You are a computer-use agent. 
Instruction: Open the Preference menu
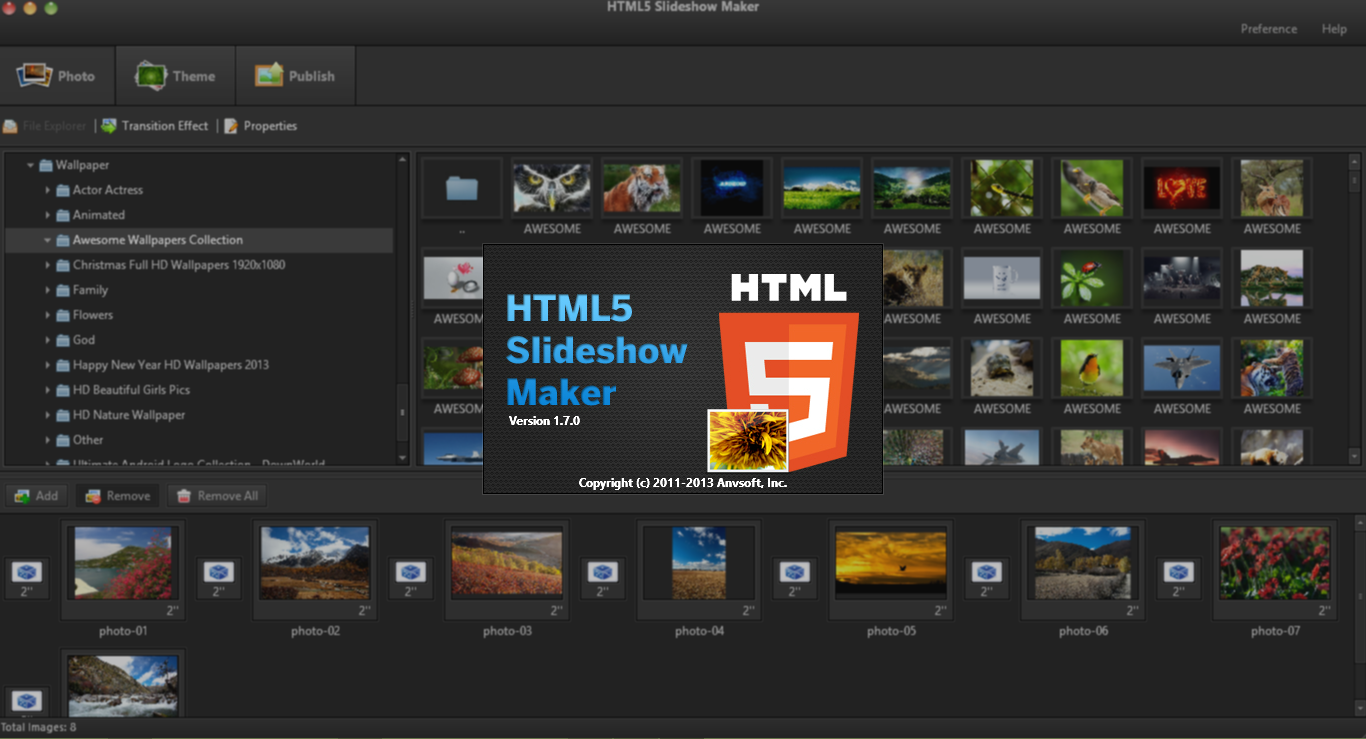(1268, 29)
